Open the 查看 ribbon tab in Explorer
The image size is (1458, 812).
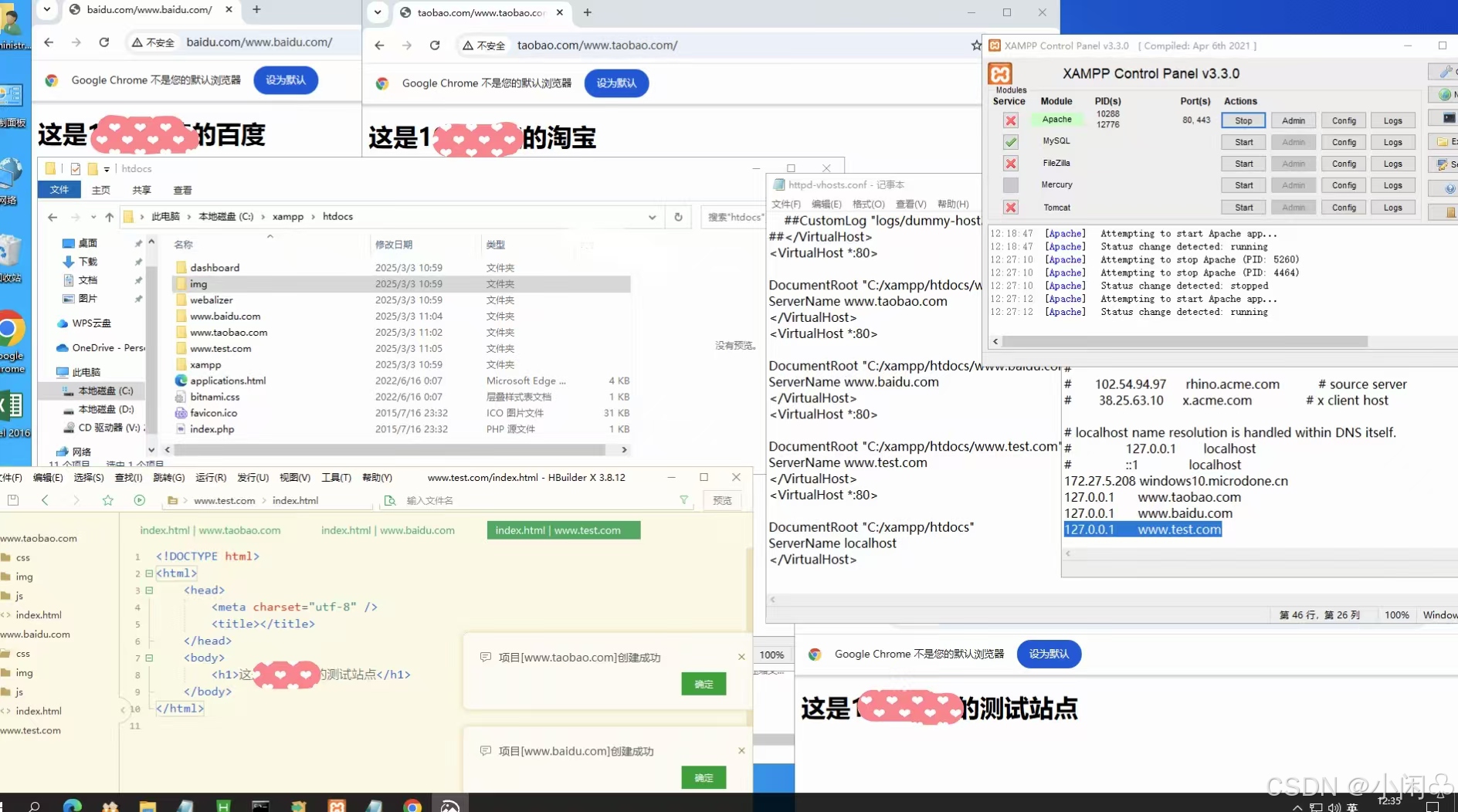[182, 190]
